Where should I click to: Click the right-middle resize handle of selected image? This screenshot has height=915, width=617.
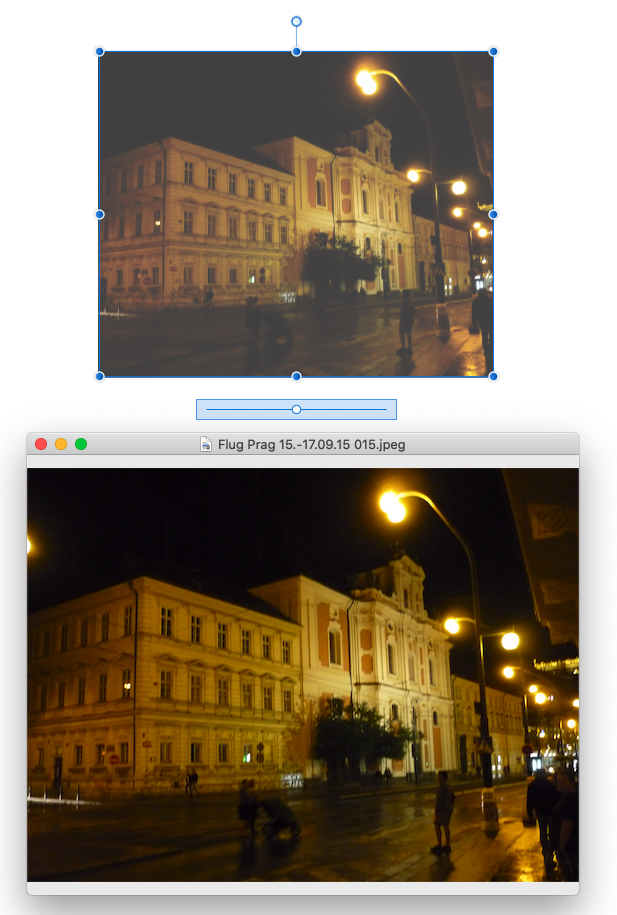pos(493,214)
